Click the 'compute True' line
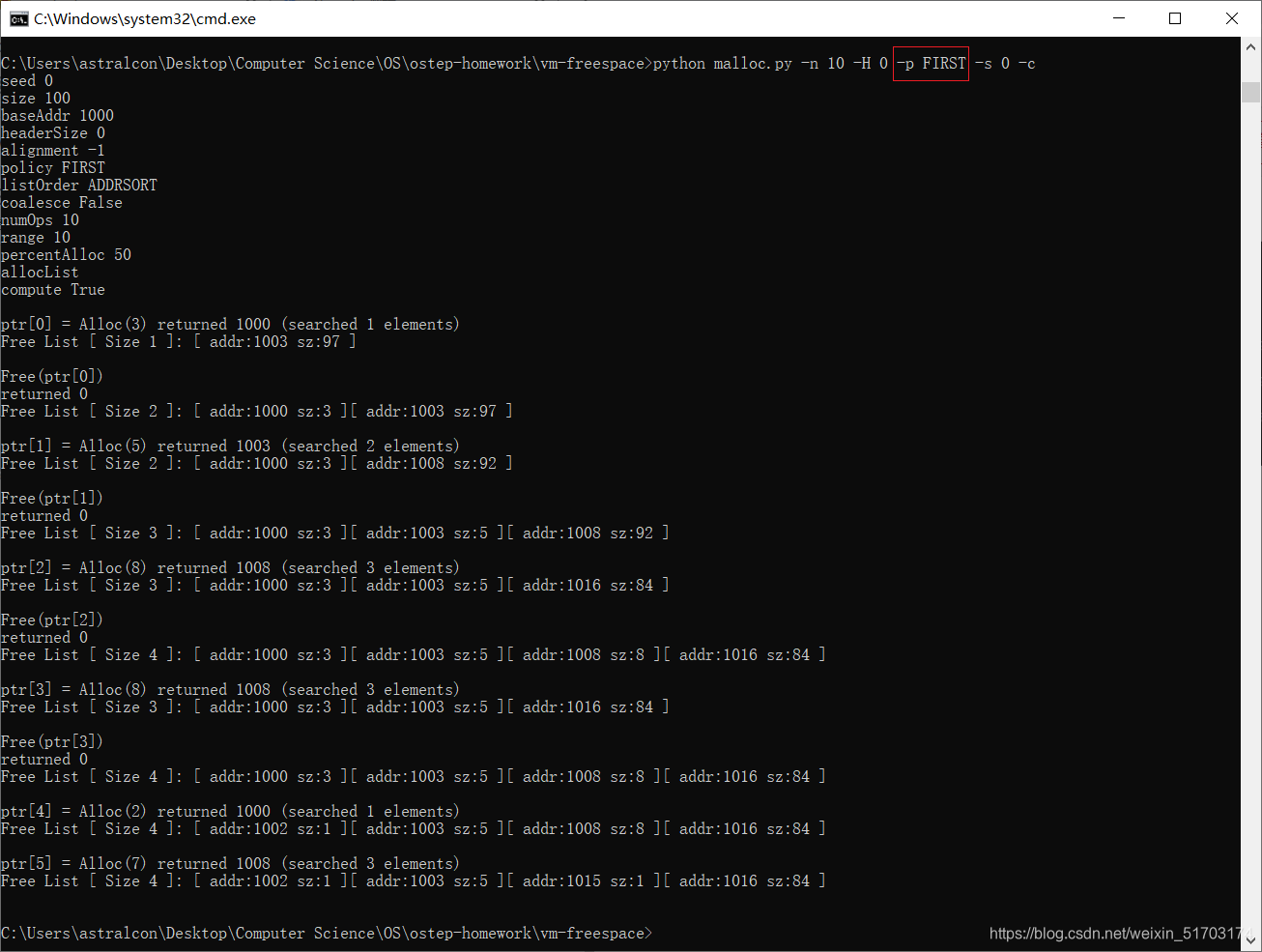 coord(53,290)
